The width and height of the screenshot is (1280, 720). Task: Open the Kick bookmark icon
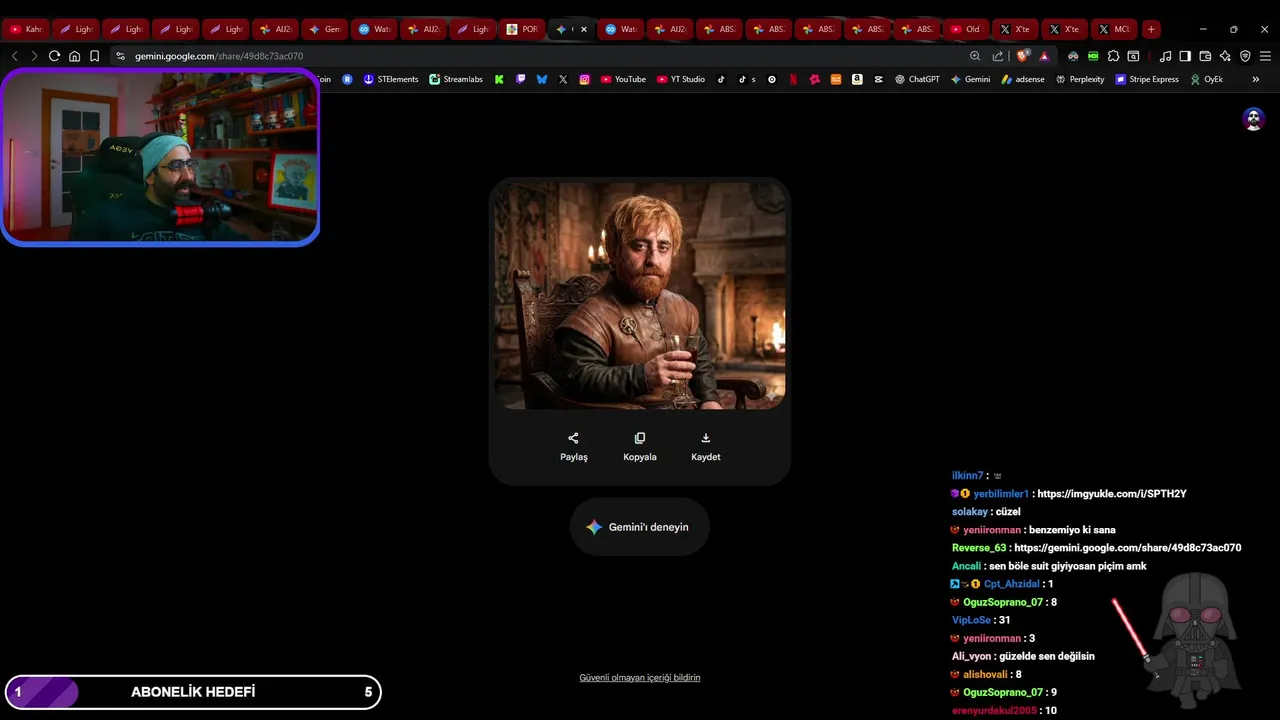click(x=499, y=79)
